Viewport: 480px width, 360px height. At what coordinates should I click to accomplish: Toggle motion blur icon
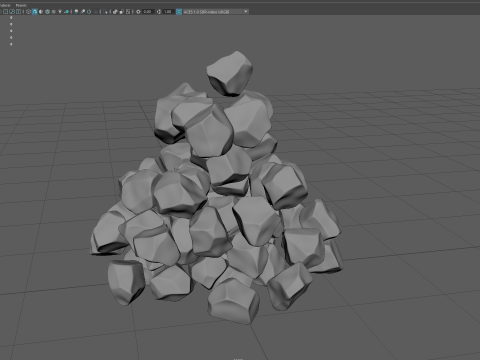83,12
